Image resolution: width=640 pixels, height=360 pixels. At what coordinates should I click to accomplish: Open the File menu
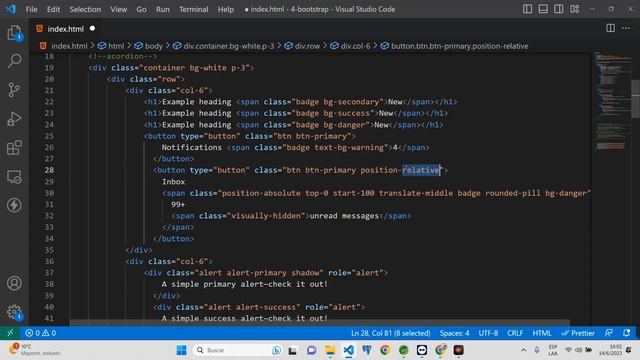tap(31, 9)
